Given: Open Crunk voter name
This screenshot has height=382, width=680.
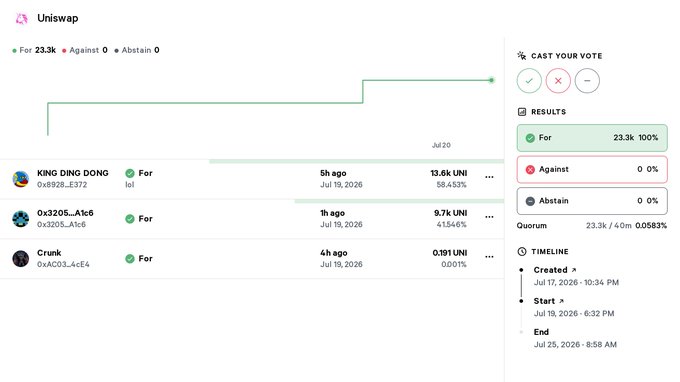Looking at the screenshot, I should [x=49, y=253].
